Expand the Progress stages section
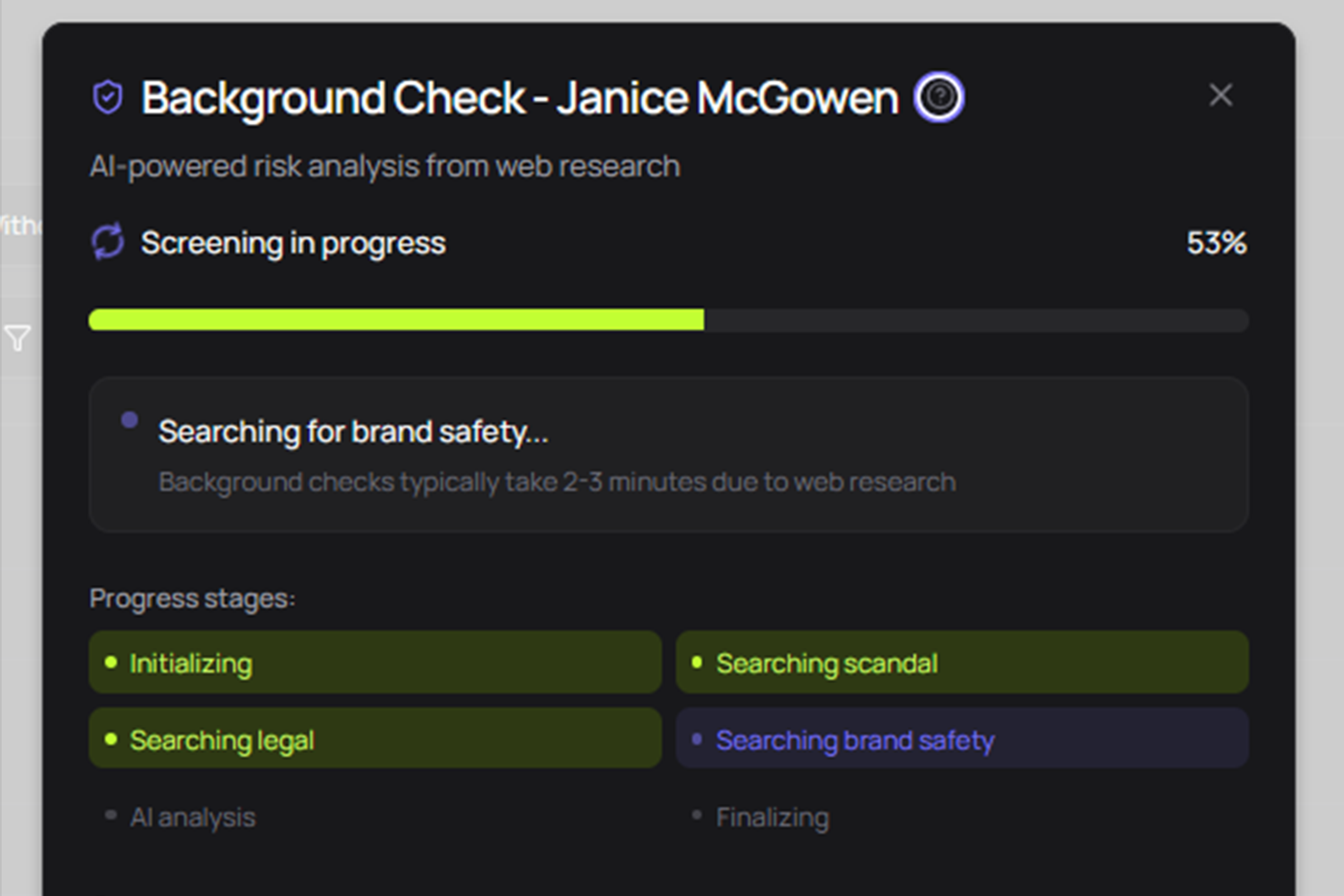The width and height of the screenshot is (1344, 896). 192,598
